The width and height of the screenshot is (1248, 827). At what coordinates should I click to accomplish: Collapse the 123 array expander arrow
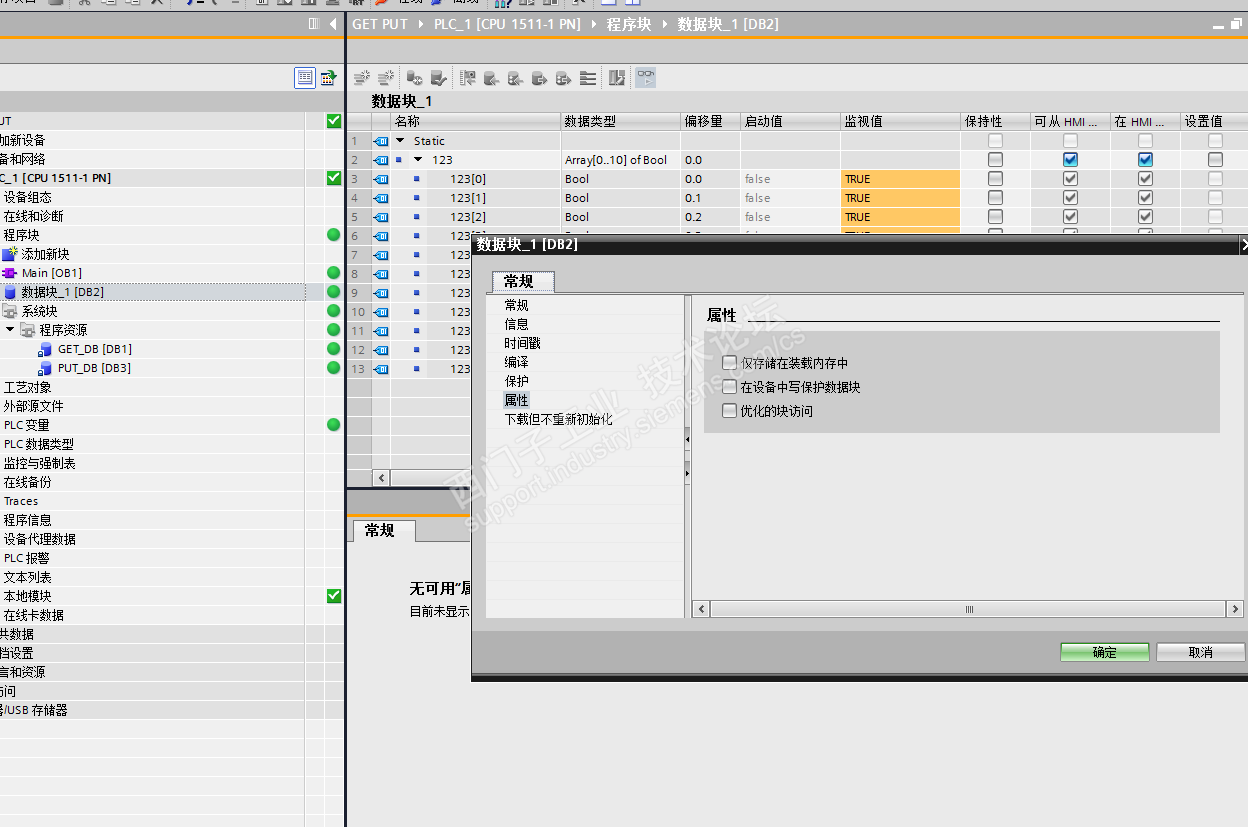pos(418,160)
